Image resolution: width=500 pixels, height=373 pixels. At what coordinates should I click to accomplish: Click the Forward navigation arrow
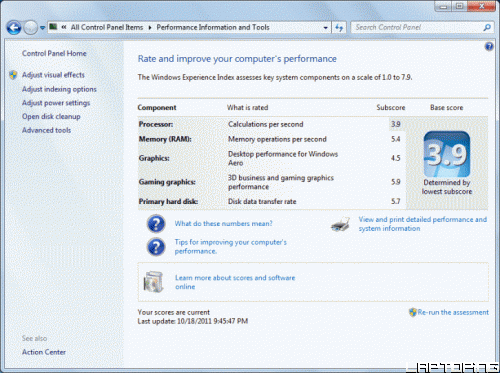point(30,28)
